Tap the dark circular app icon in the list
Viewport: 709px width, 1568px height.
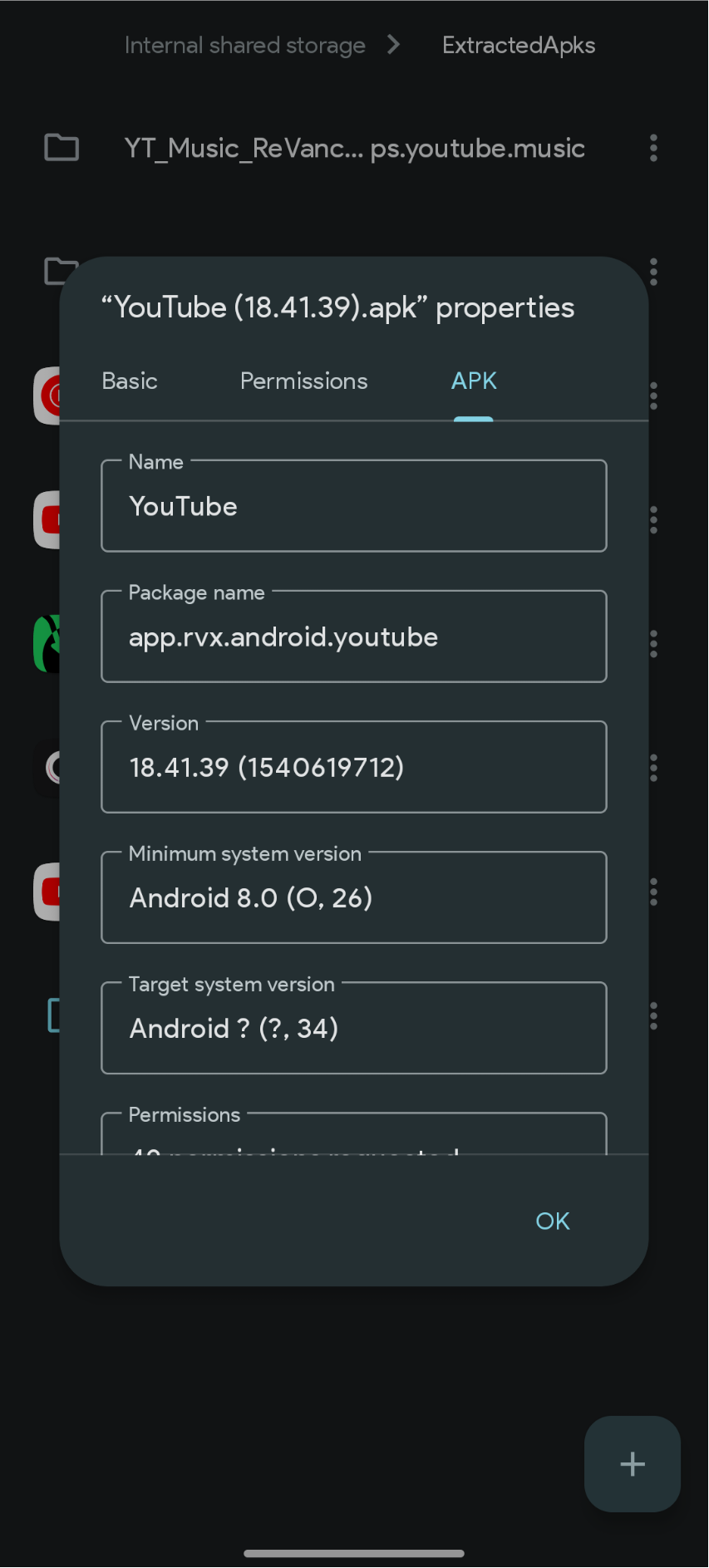click(x=48, y=767)
